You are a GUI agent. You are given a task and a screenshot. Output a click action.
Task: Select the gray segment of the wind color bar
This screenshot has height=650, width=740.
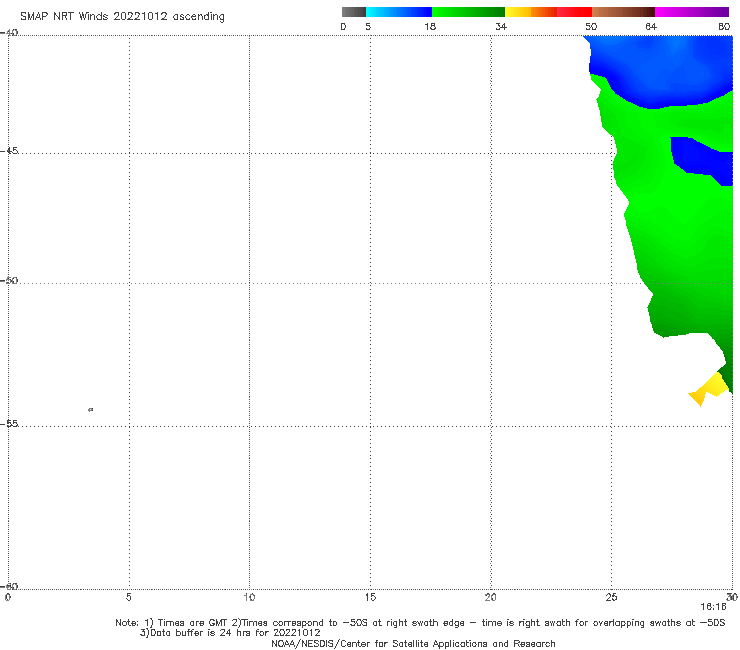[x=353, y=12]
